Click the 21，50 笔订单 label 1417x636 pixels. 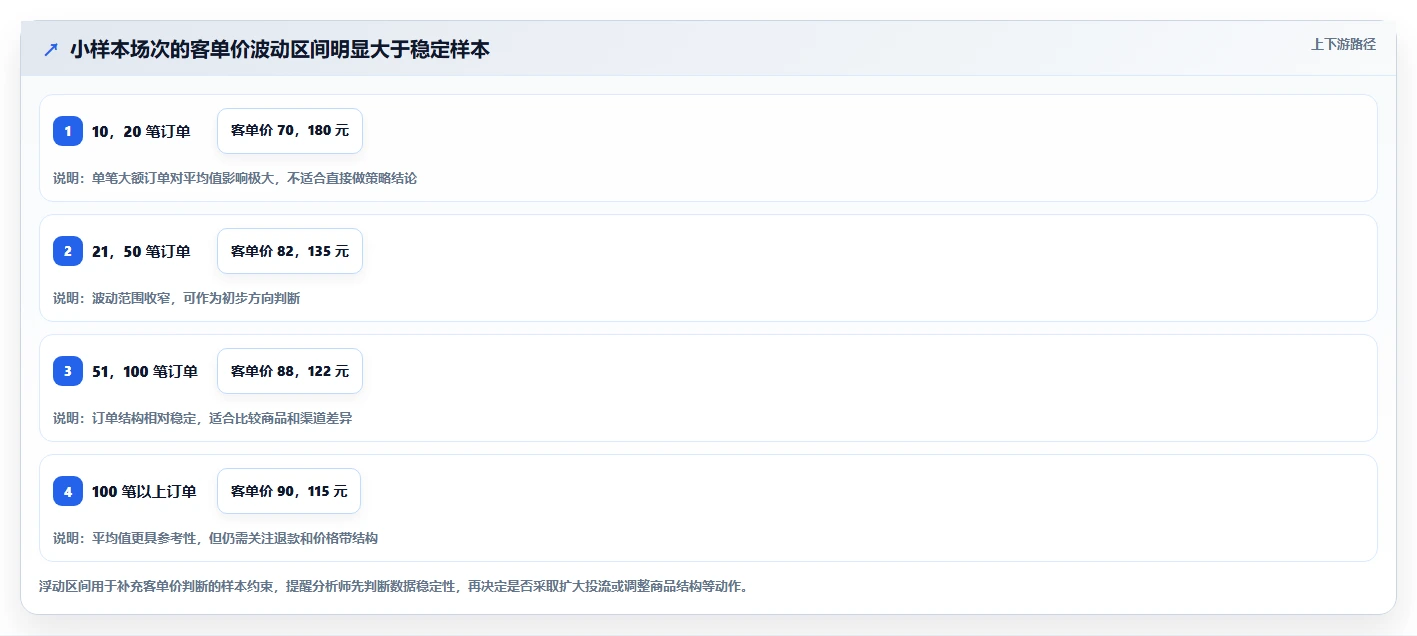(141, 251)
